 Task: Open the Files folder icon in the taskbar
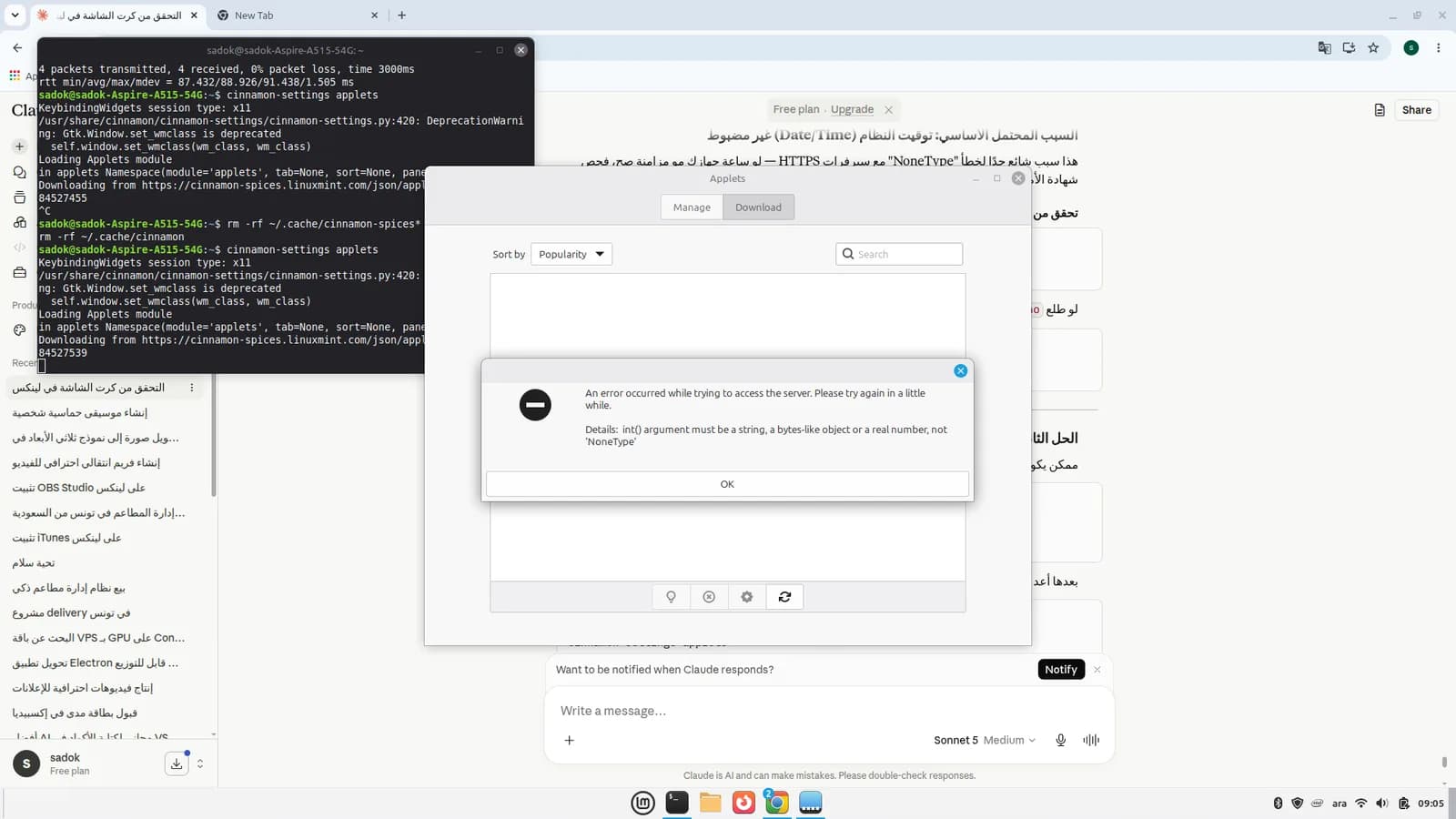point(710,803)
